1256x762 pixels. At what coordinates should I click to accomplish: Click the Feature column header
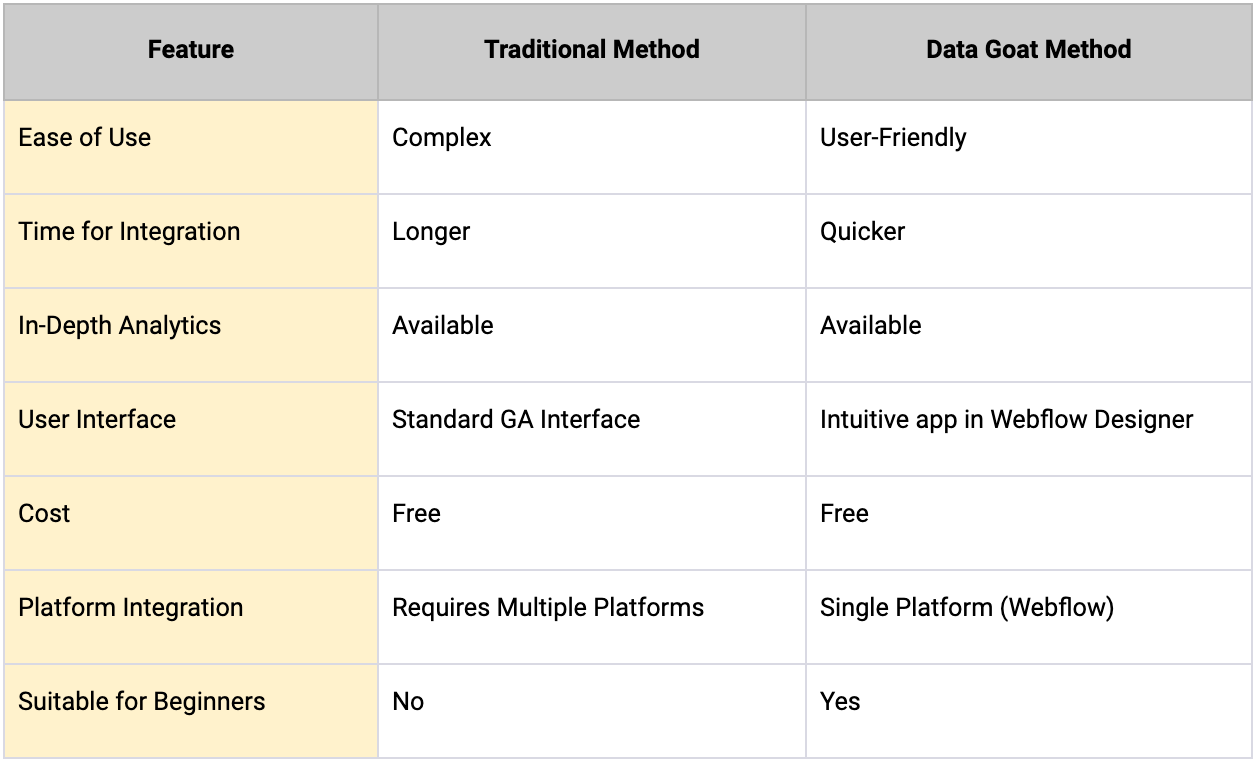click(x=190, y=50)
